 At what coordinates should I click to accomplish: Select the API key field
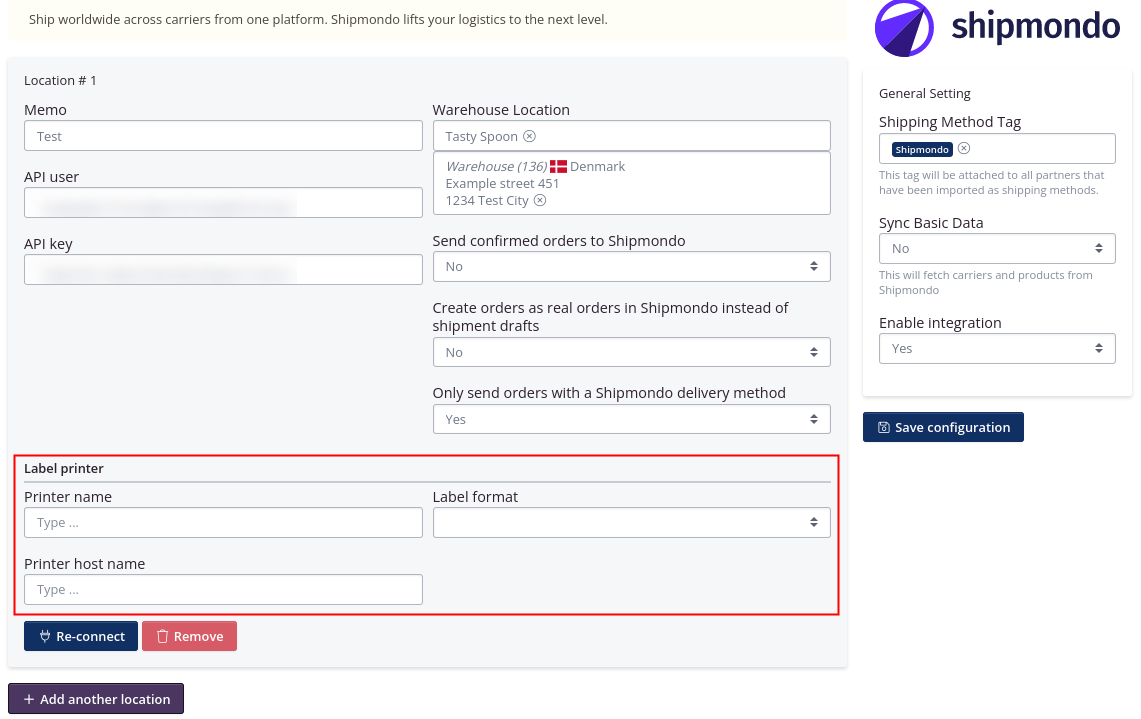click(223, 270)
